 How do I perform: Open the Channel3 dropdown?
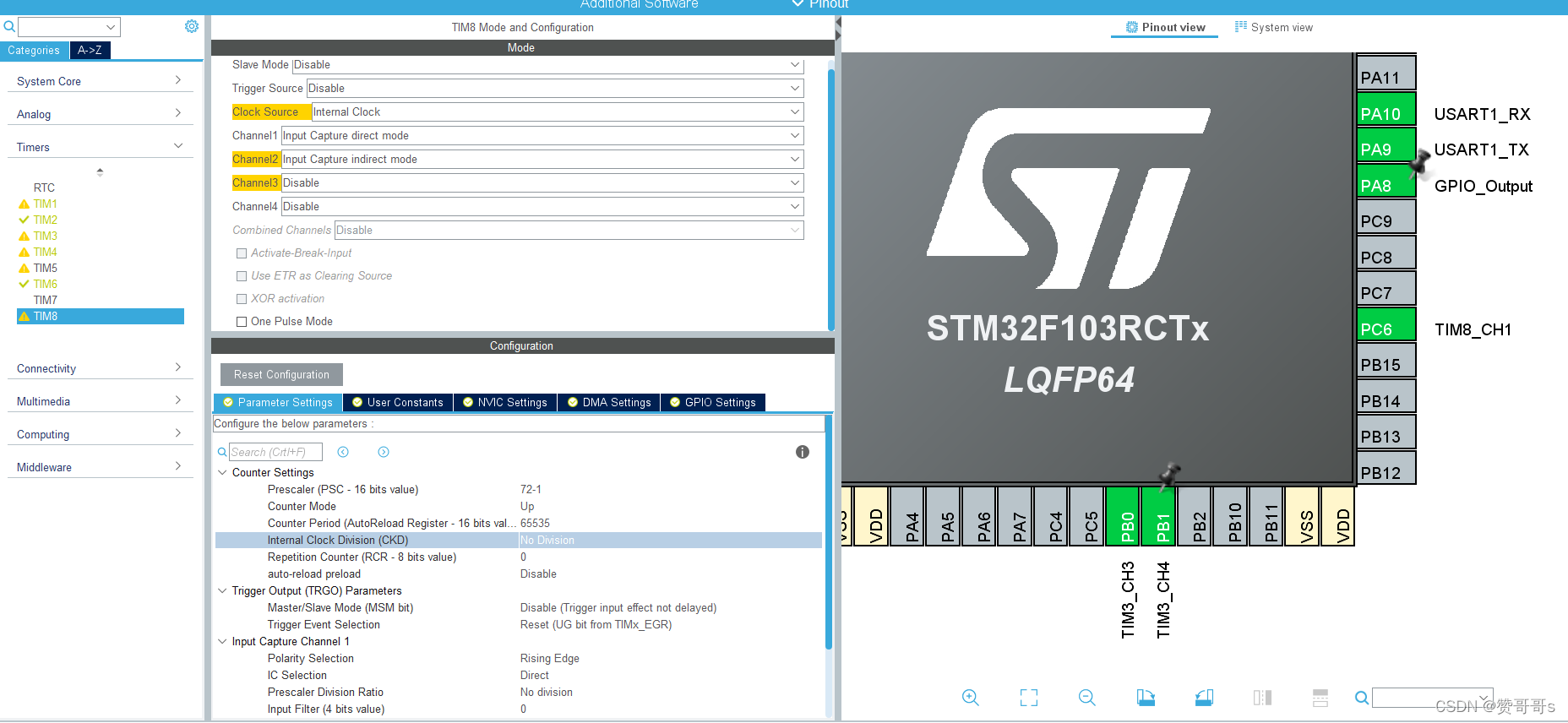(x=542, y=183)
